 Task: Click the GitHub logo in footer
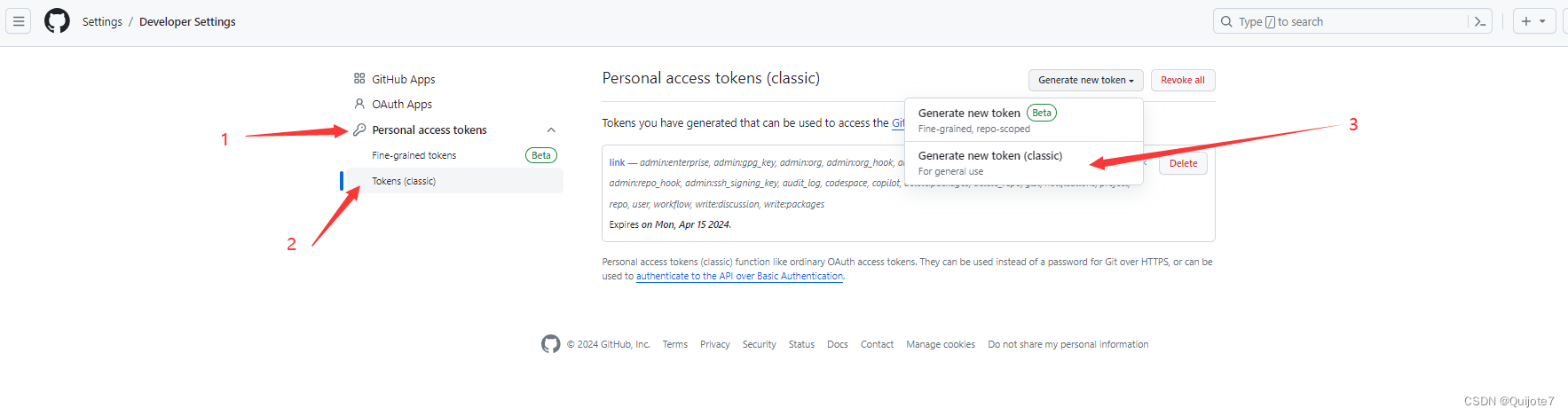[x=550, y=344]
